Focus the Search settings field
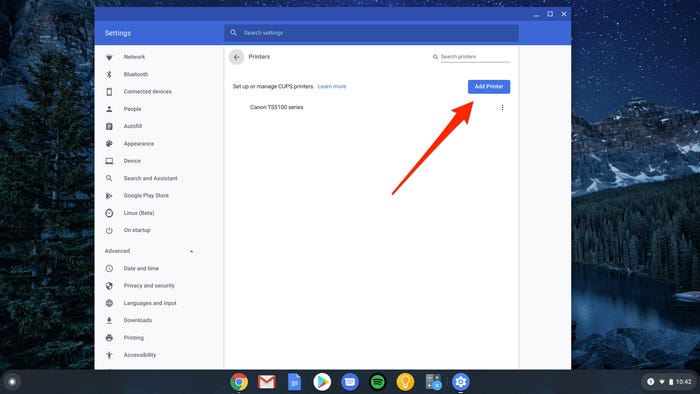The image size is (700, 394). 371,33
